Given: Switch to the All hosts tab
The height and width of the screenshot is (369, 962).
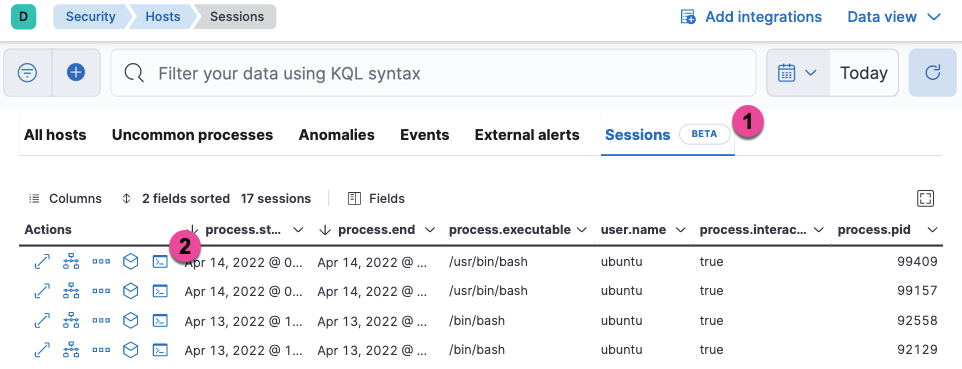Looking at the screenshot, I should point(55,135).
